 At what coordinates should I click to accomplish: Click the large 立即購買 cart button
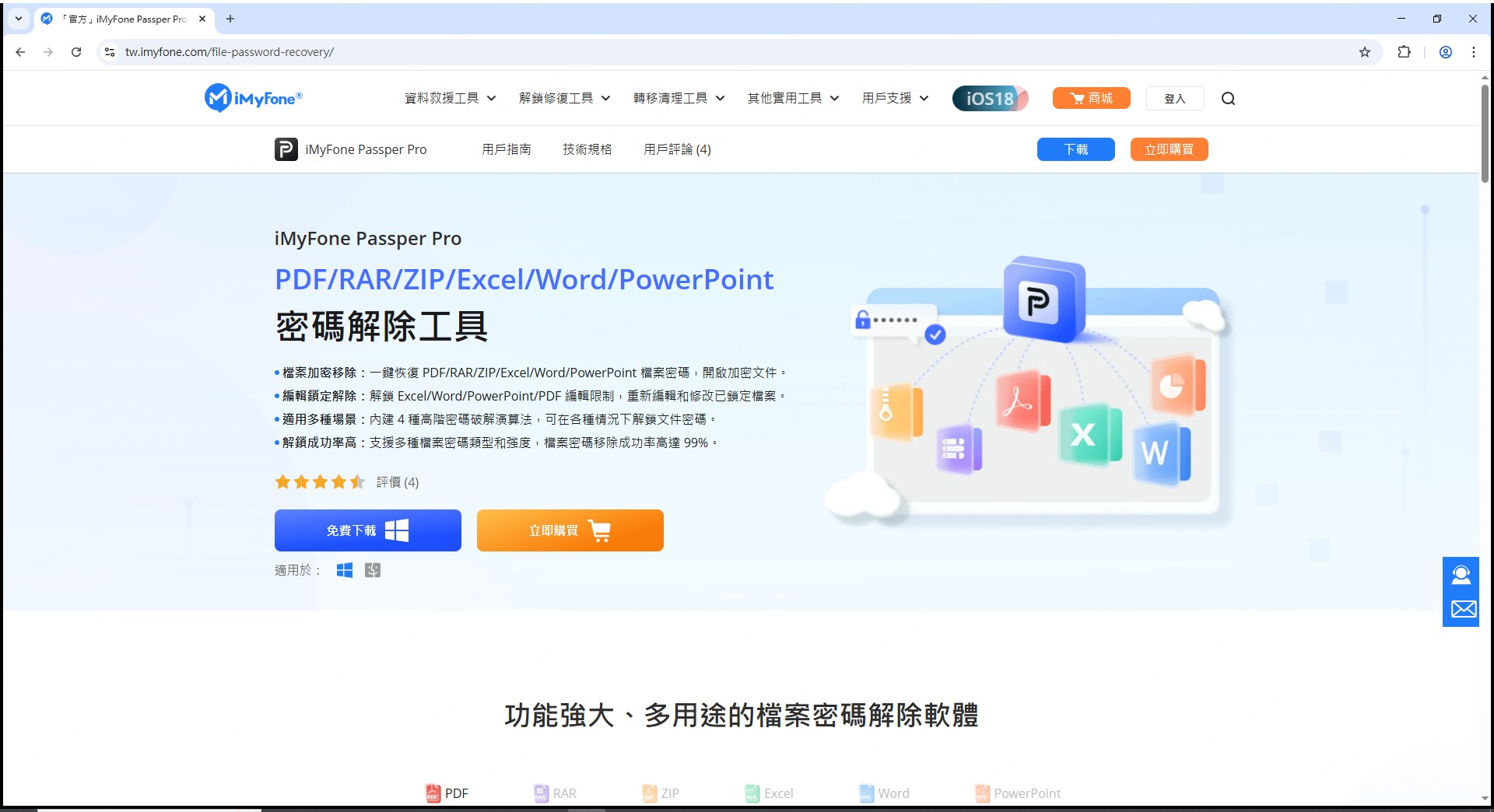(x=570, y=530)
